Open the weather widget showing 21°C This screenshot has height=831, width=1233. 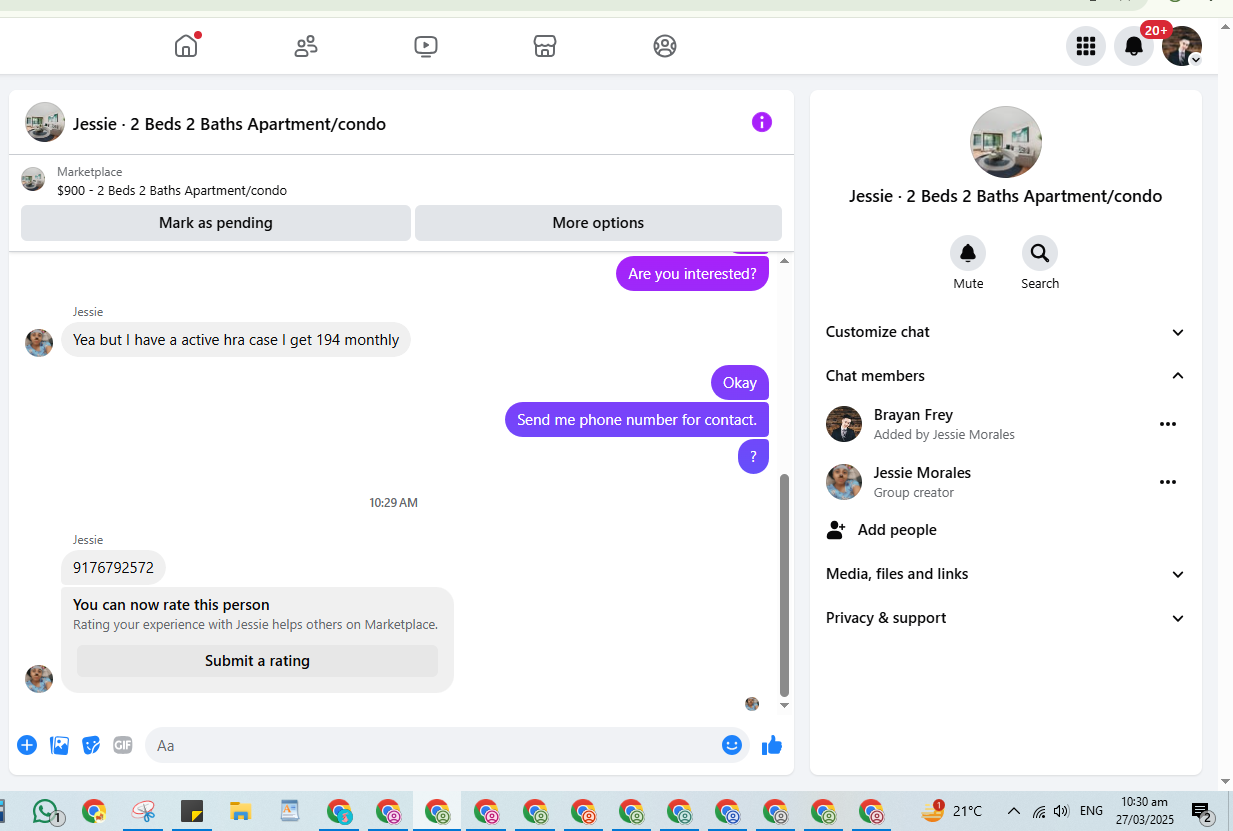tap(951, 811)
